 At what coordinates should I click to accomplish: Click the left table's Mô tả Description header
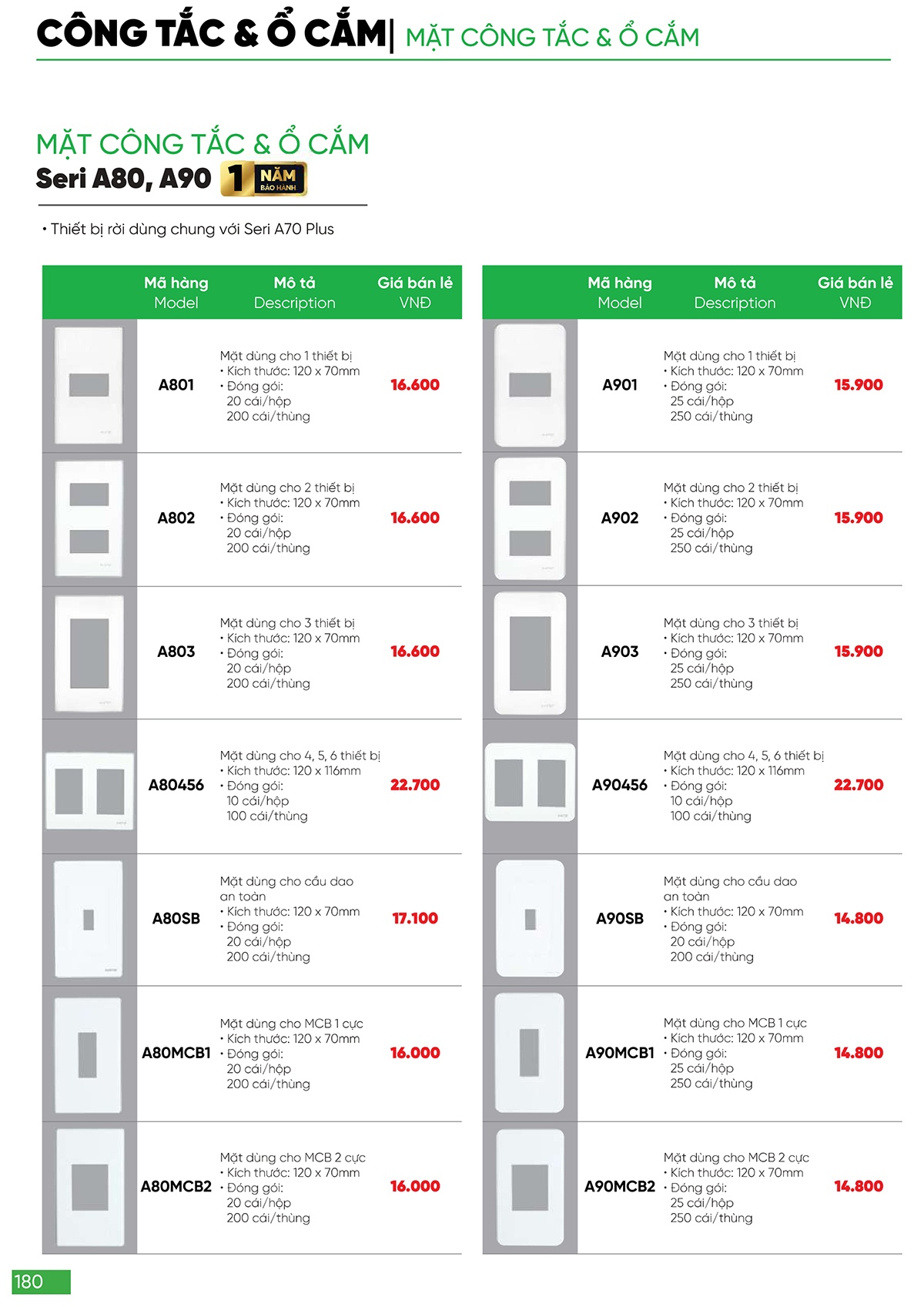point(294,293)
